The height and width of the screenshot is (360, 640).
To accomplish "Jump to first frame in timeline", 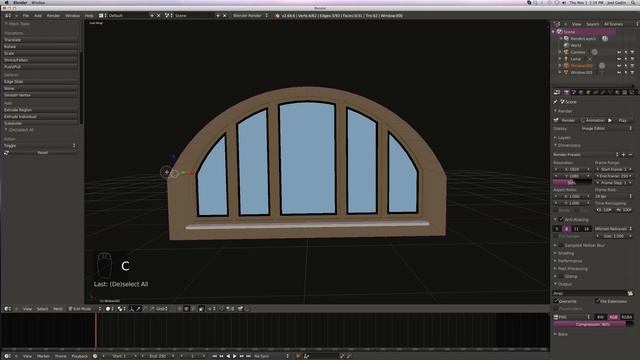I will (x=214, y=356).
